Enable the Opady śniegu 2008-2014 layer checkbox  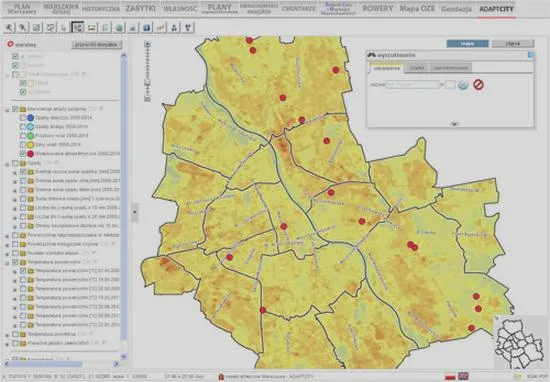(x=23, y=127)
